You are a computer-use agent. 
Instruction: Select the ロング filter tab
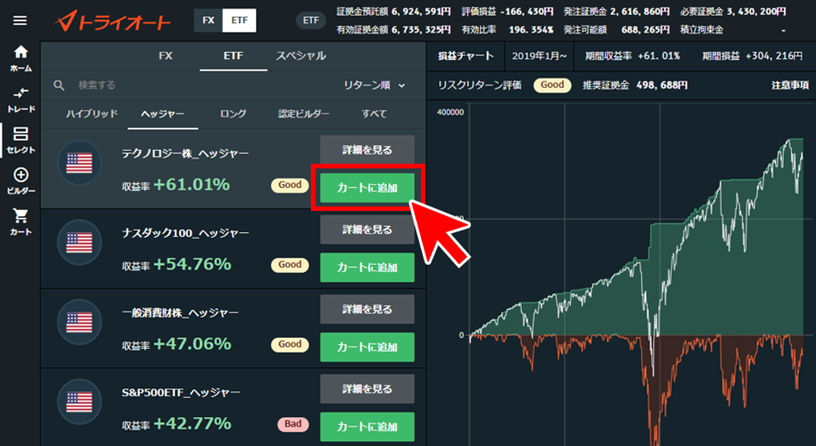click(x=233, y=114)
